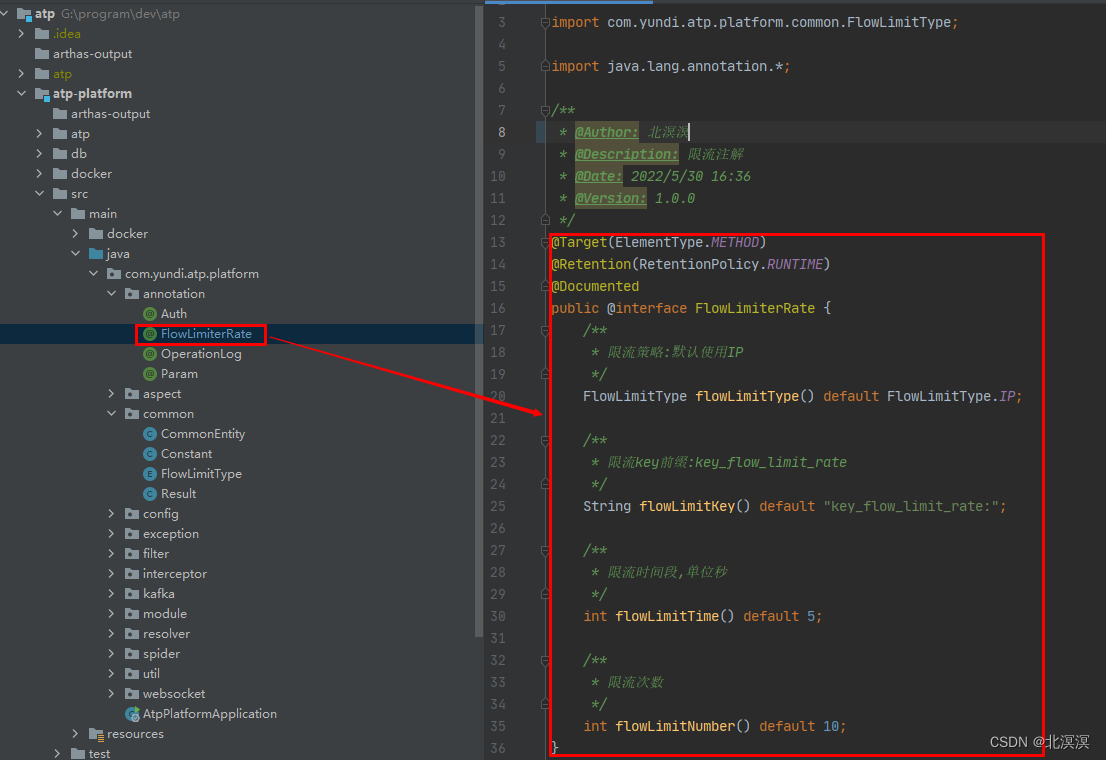Collapse the common package

(x=111, y=413)
